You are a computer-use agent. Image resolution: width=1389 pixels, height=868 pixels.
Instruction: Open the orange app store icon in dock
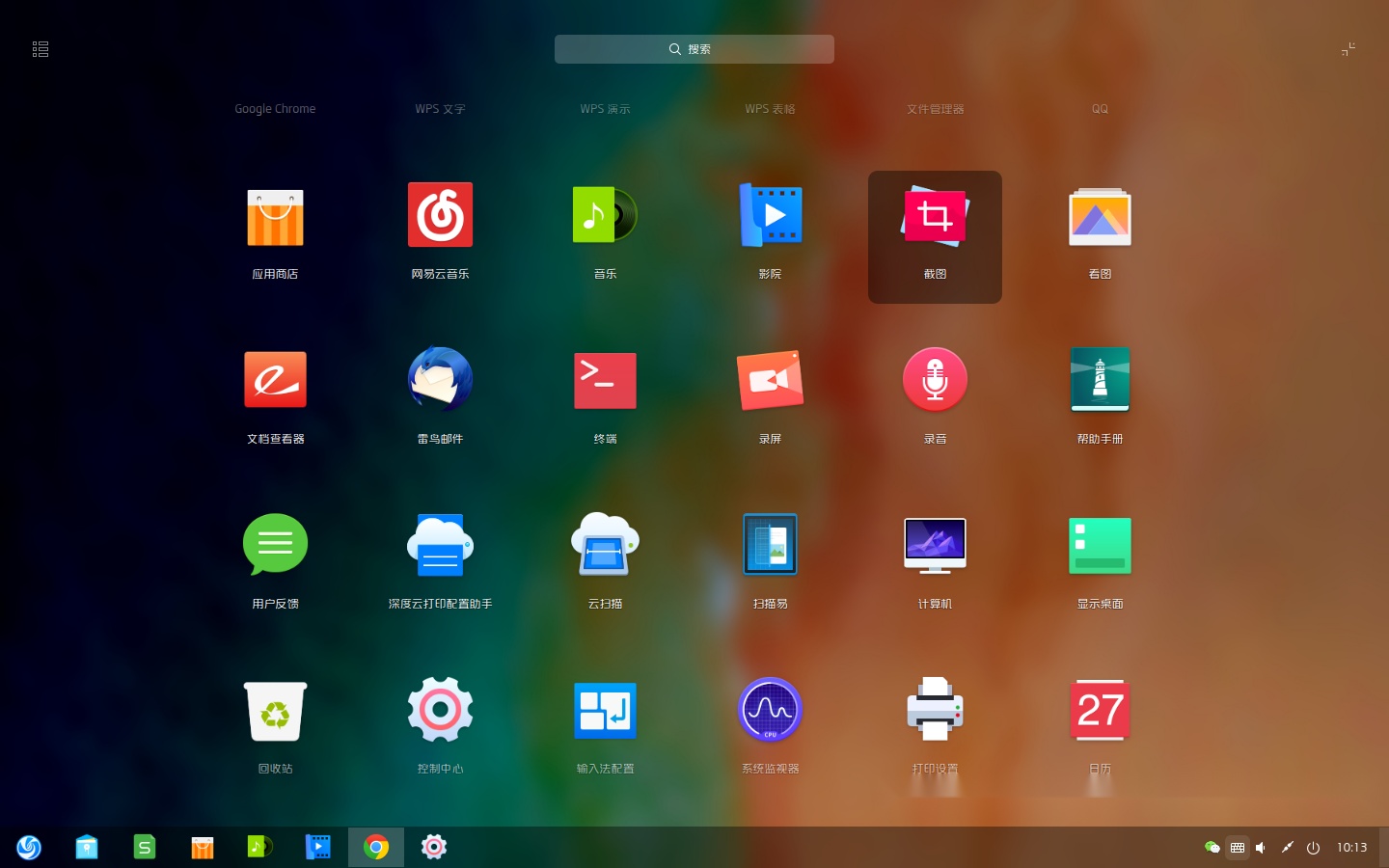203,847
